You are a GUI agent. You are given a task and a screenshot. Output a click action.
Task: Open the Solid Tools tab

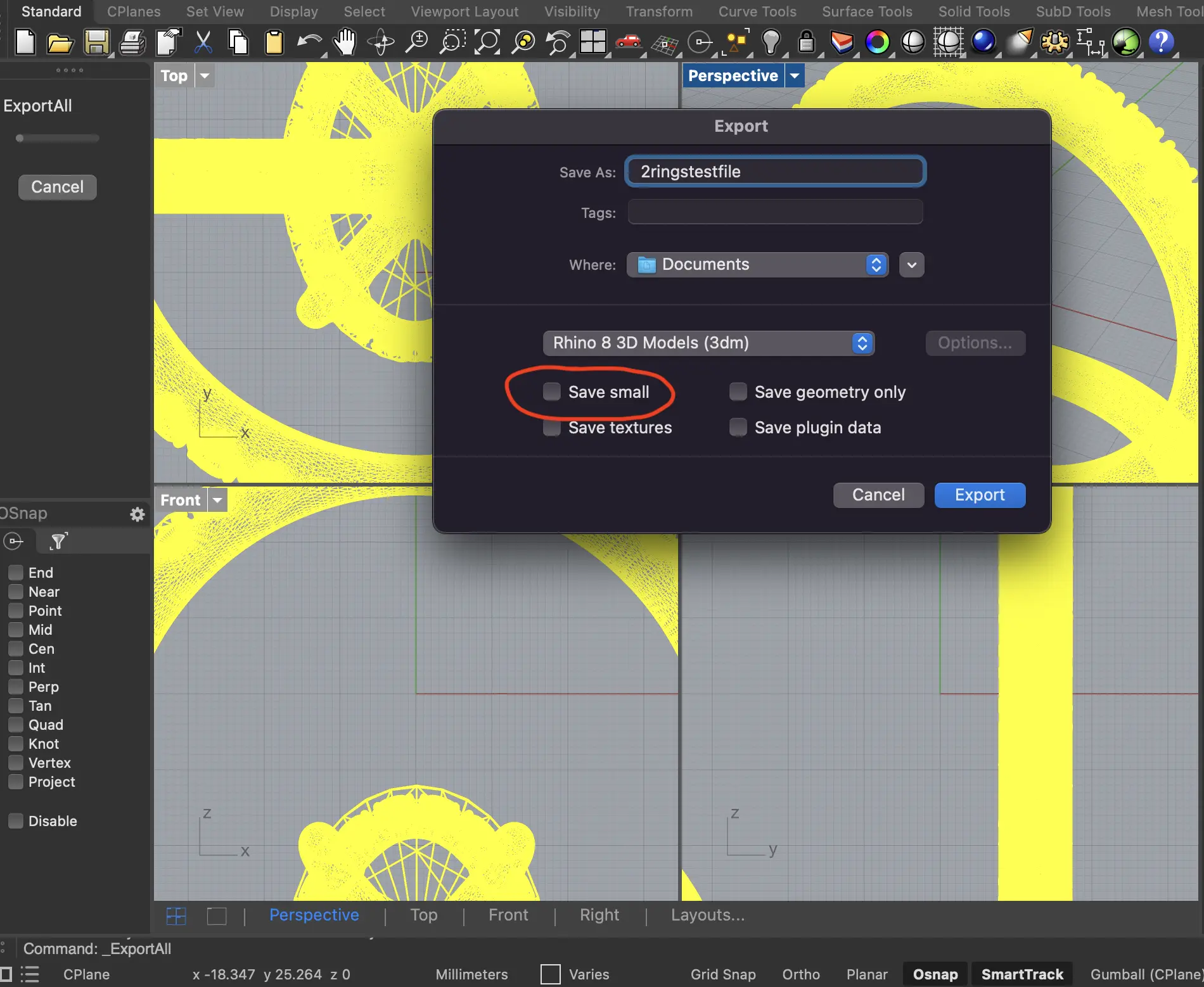(x=974, y=11)
